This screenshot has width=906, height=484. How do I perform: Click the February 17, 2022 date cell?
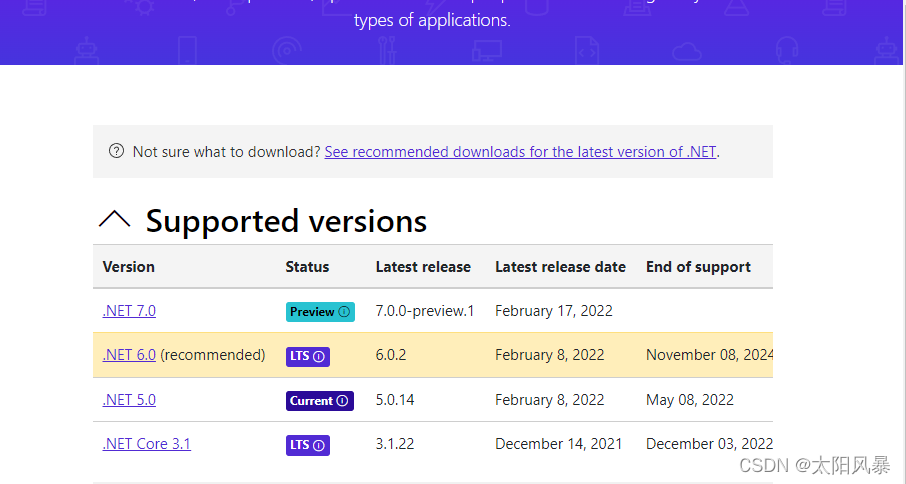click(554, 311)
